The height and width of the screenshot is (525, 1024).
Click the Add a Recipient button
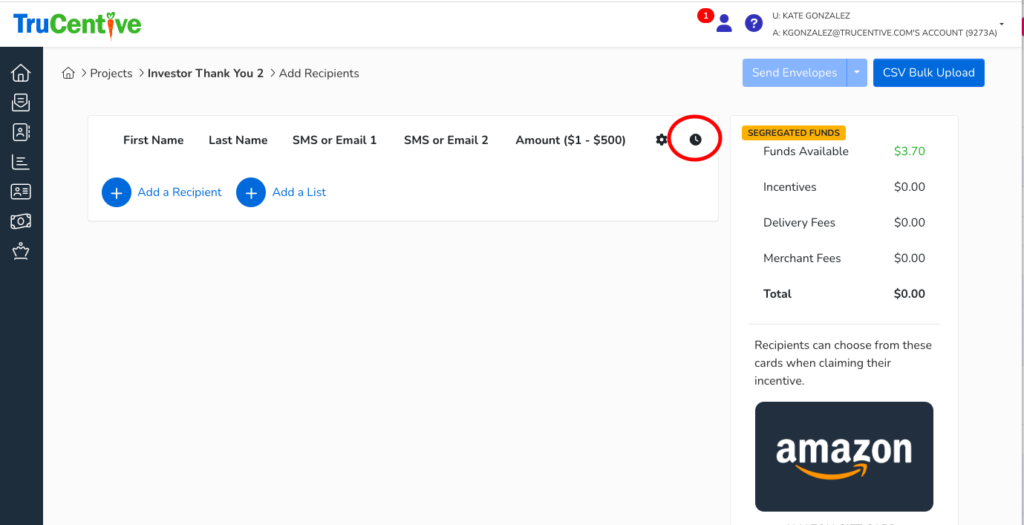(x=162, y=192)
